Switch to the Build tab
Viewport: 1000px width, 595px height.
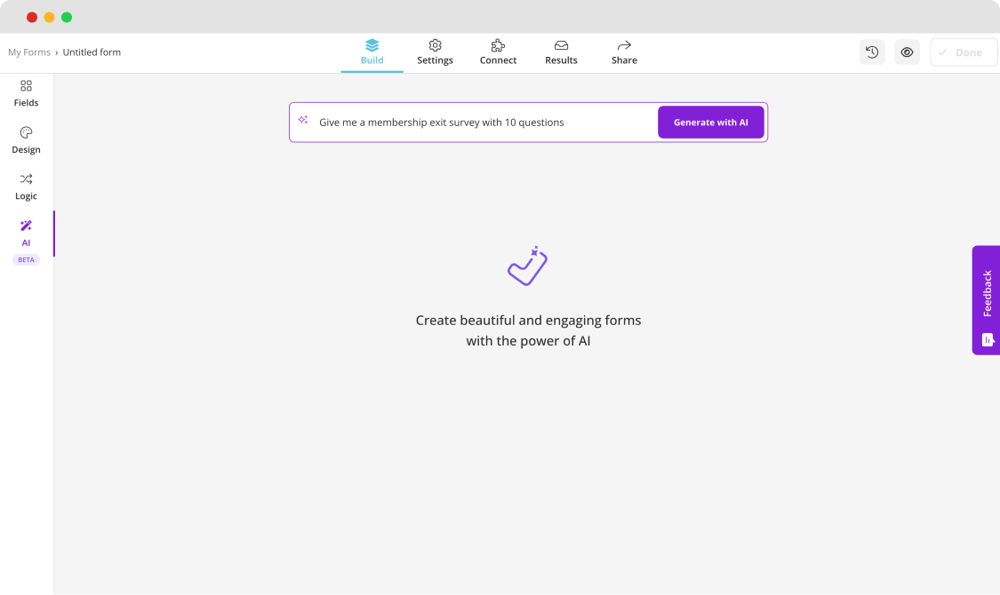click(x=372, y=52)
